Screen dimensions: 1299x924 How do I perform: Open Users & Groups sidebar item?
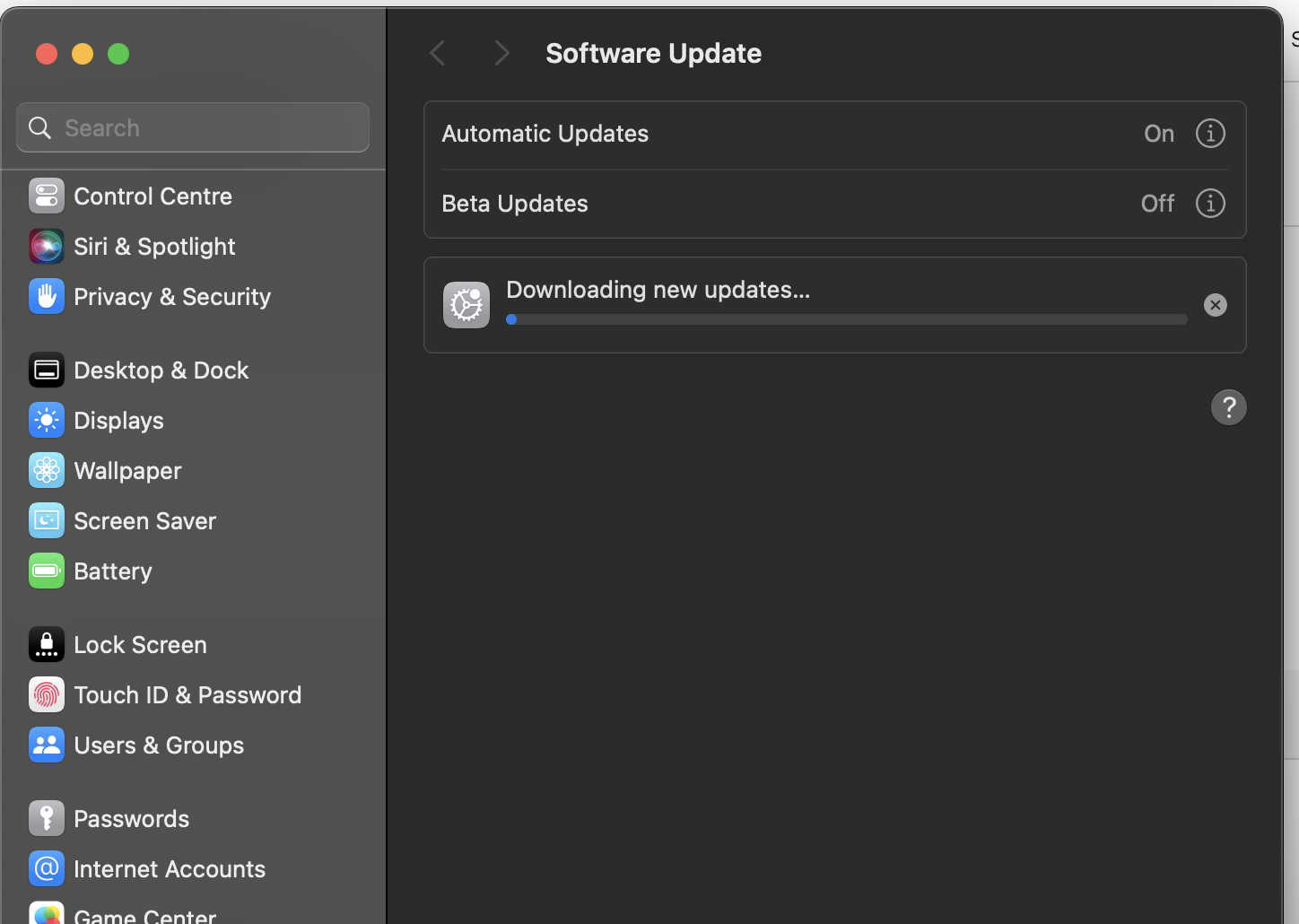point(159,745)
